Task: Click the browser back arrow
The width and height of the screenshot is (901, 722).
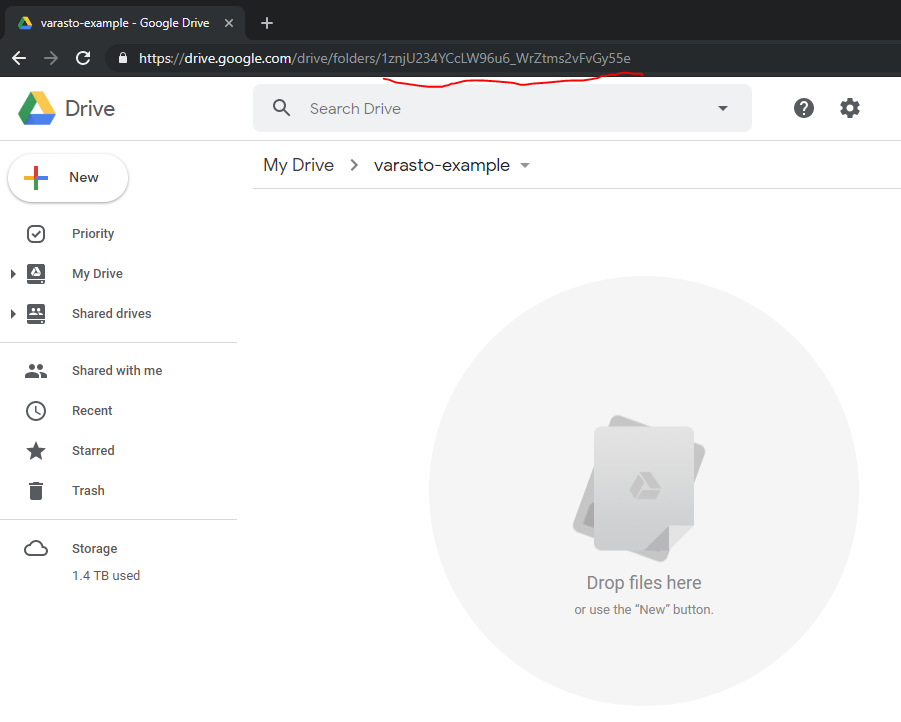Action: coord(19,58)
